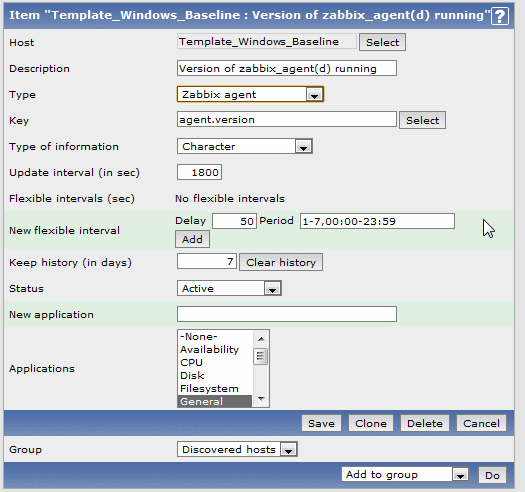Click the Delay input showing 50

point(234,221)
